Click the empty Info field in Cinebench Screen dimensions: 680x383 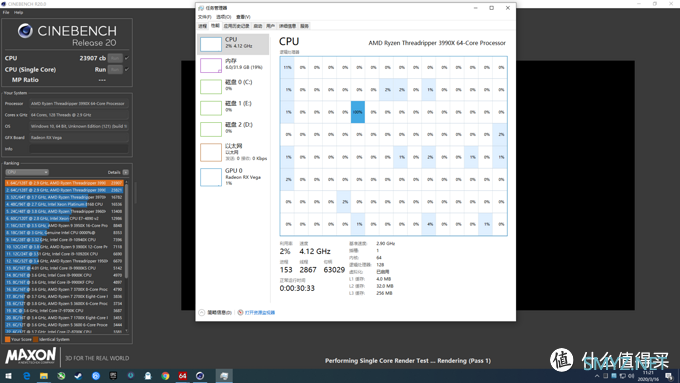(78, 149)
